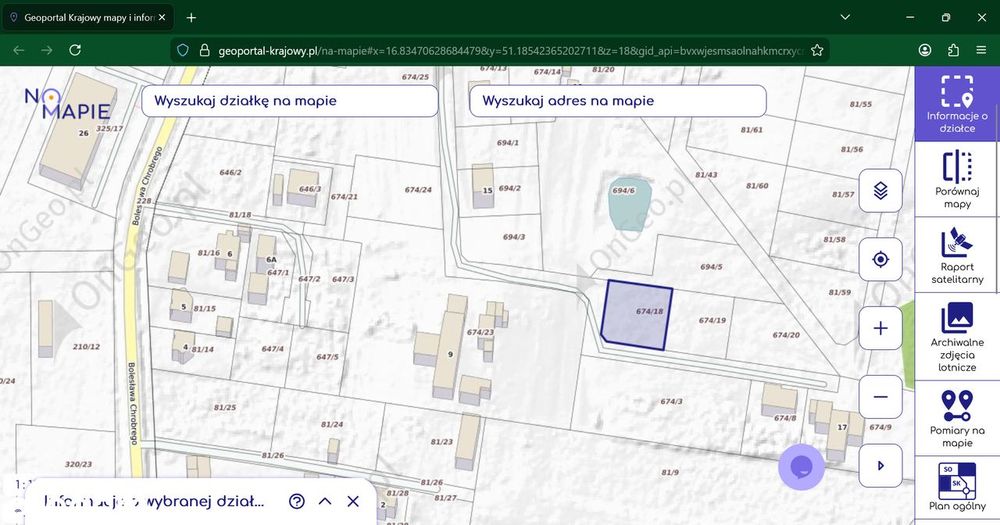
Task: Expand the selected parcel info panel
Action: pos(325,501)
